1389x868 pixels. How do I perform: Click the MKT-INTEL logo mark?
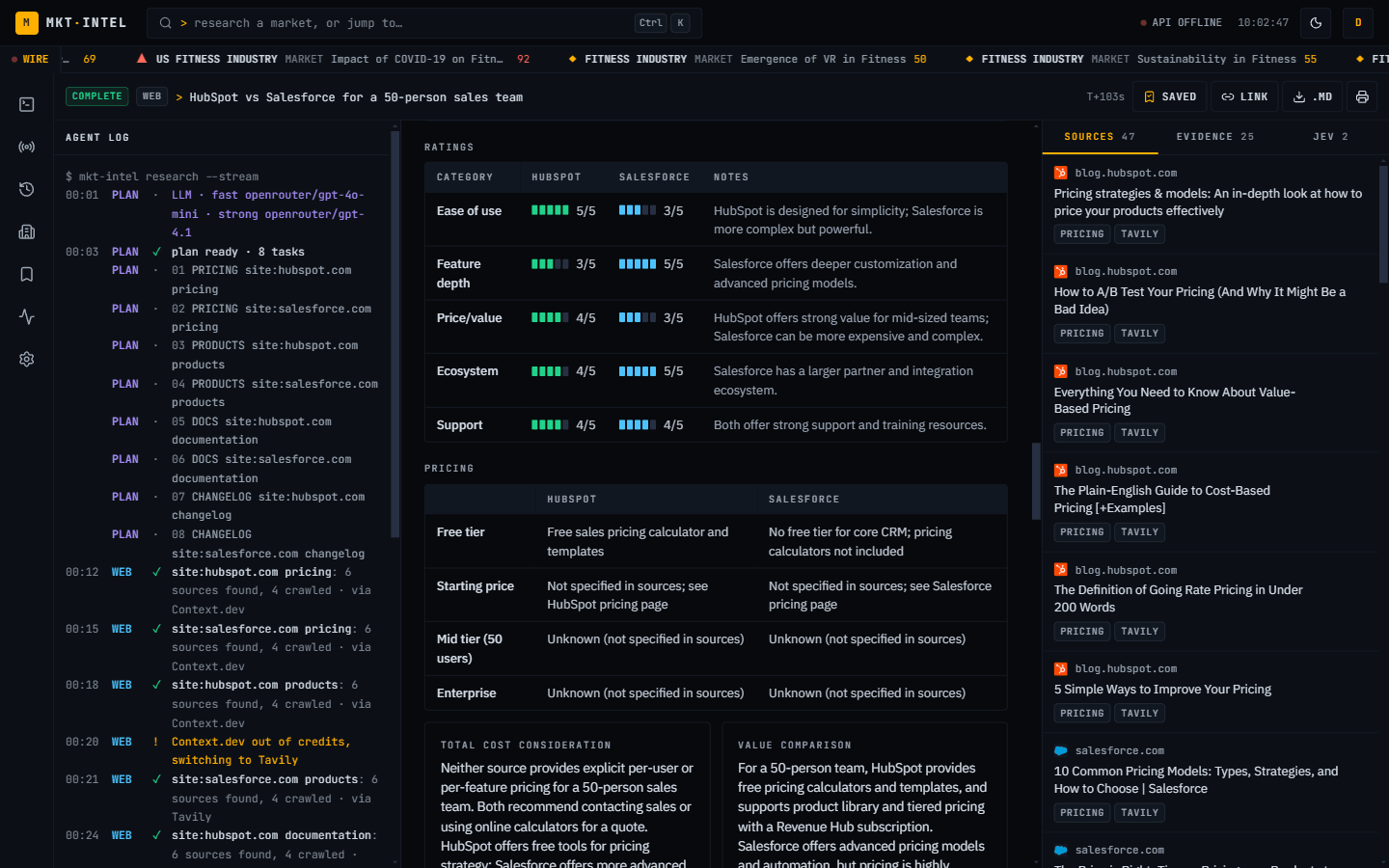(x=27, y=22)
